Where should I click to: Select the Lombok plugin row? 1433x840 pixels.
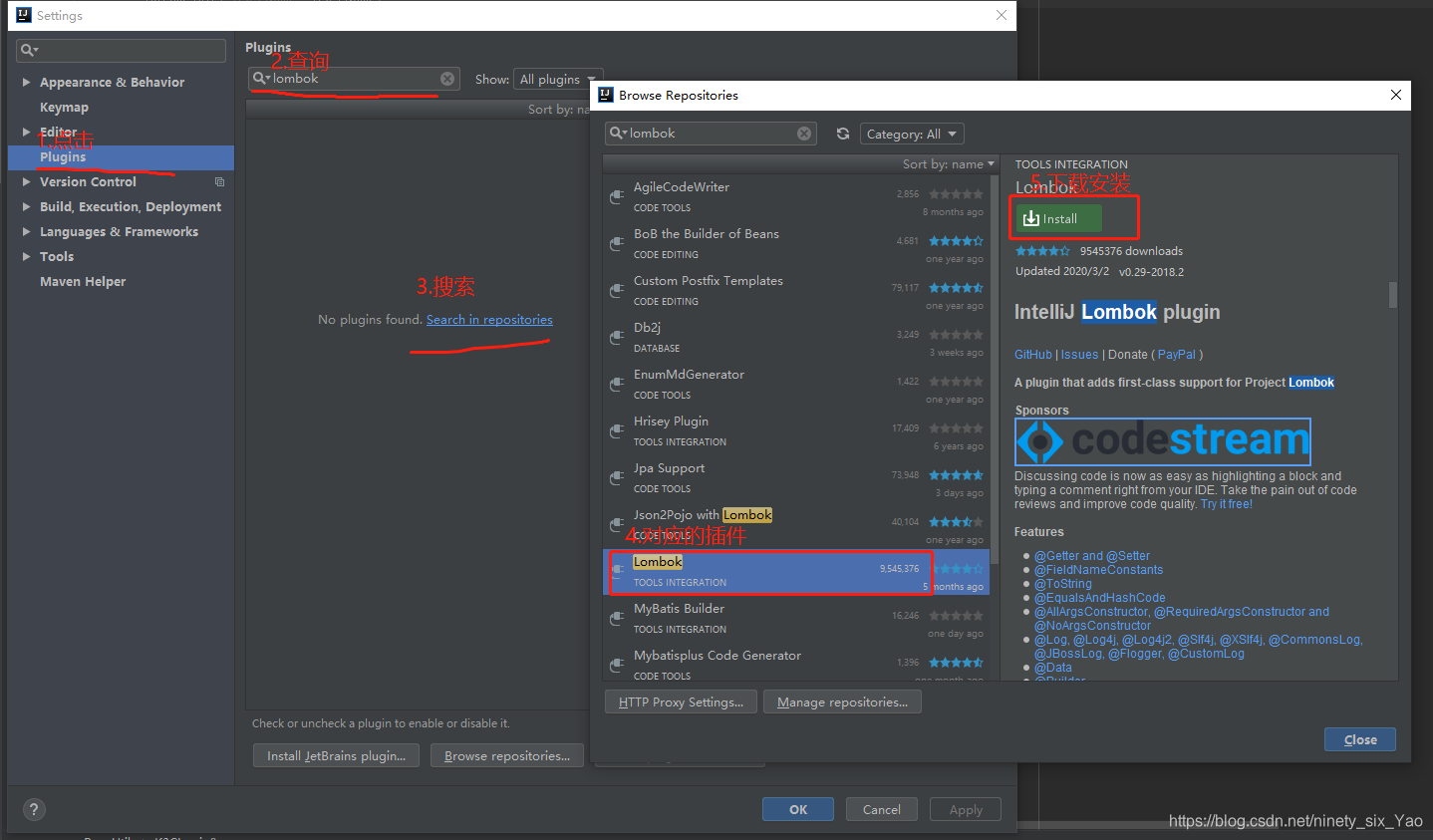tap(796, 572)
